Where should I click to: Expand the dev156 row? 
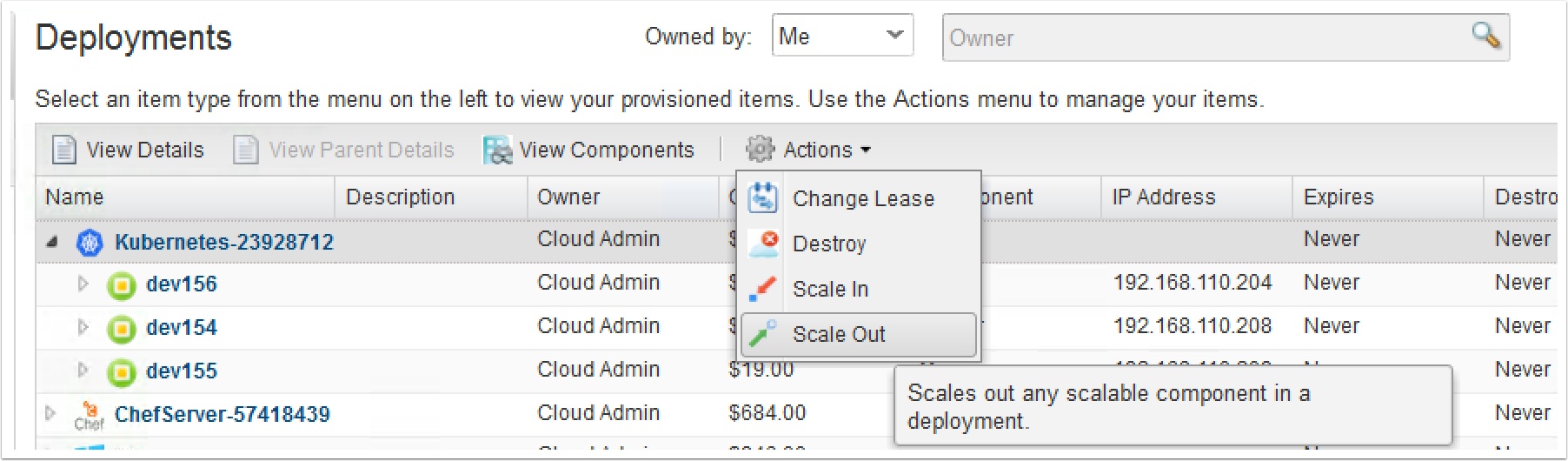pos(83,284)
